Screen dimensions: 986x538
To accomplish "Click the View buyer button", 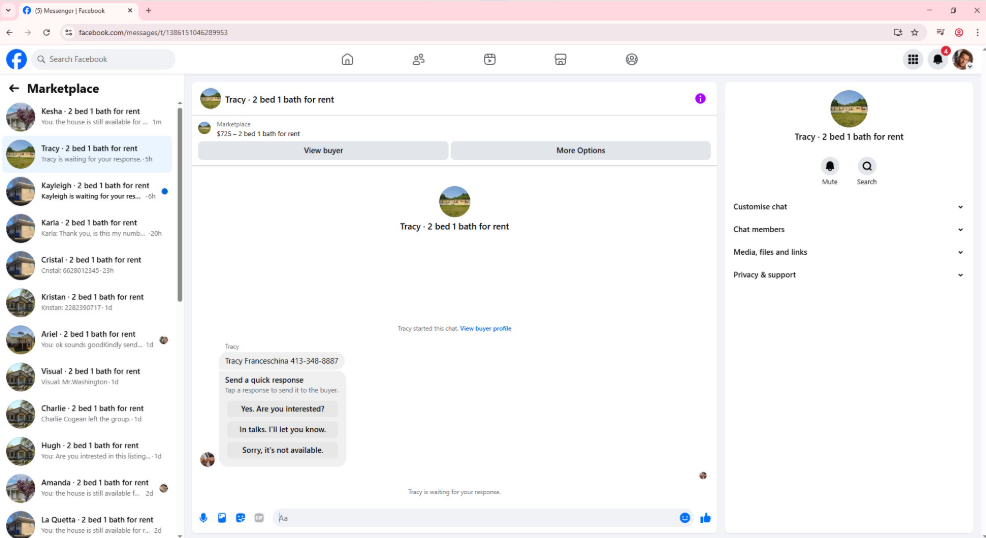I will click(323, 150).
